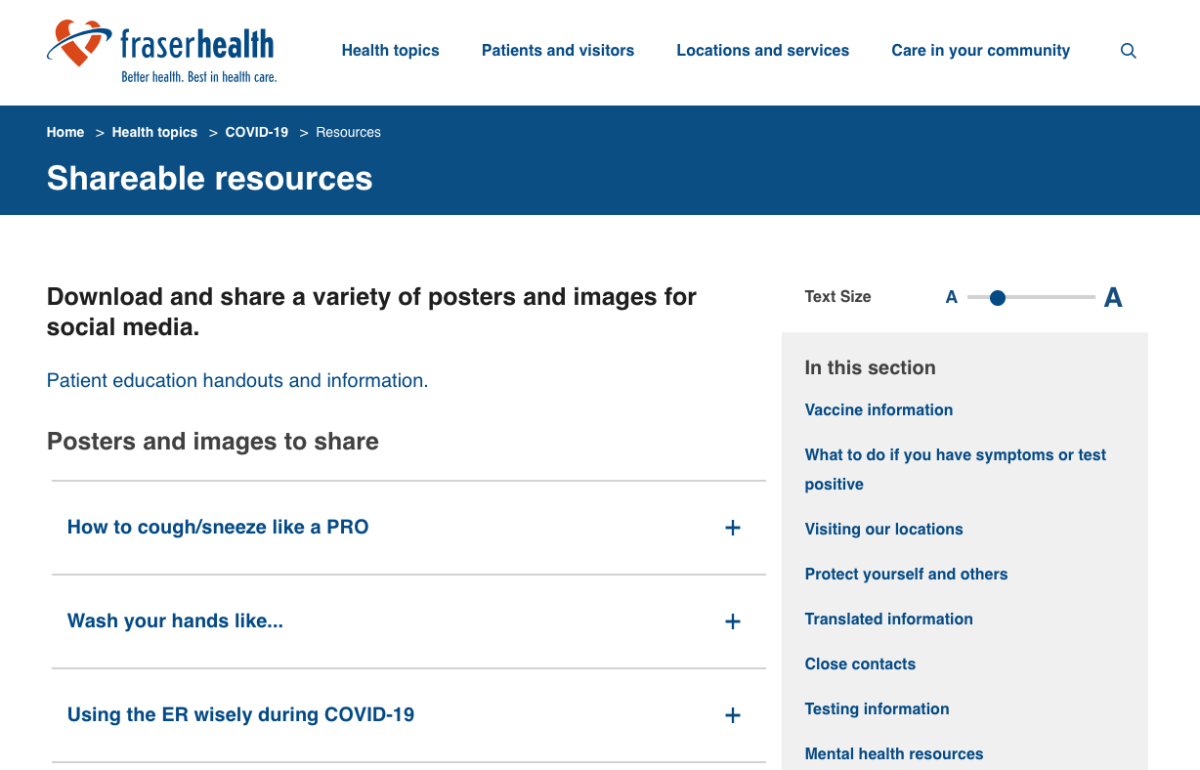Click plus icon beside cough/sneeze like a PRO

(x=732, y=528)
